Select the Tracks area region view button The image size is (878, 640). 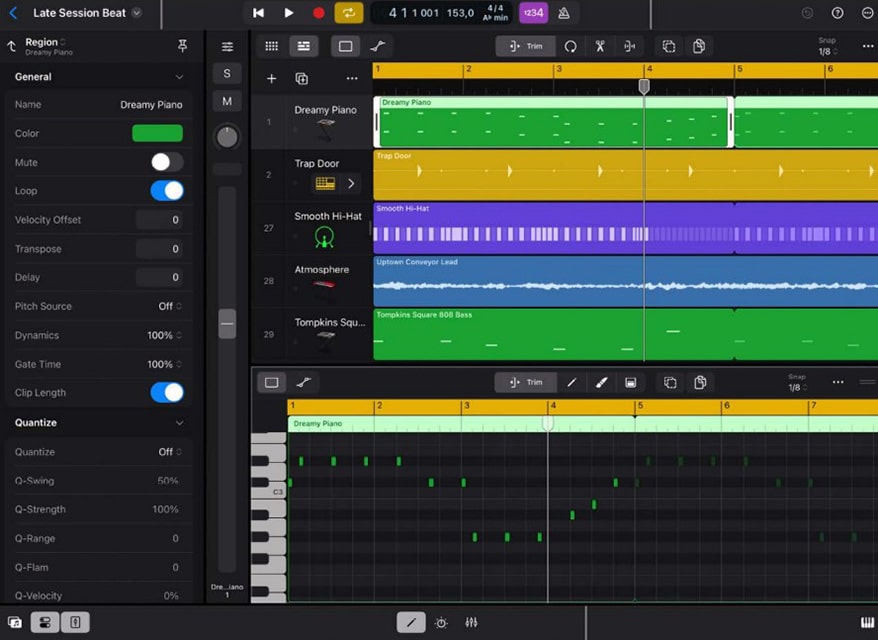[x=345, y=46]
